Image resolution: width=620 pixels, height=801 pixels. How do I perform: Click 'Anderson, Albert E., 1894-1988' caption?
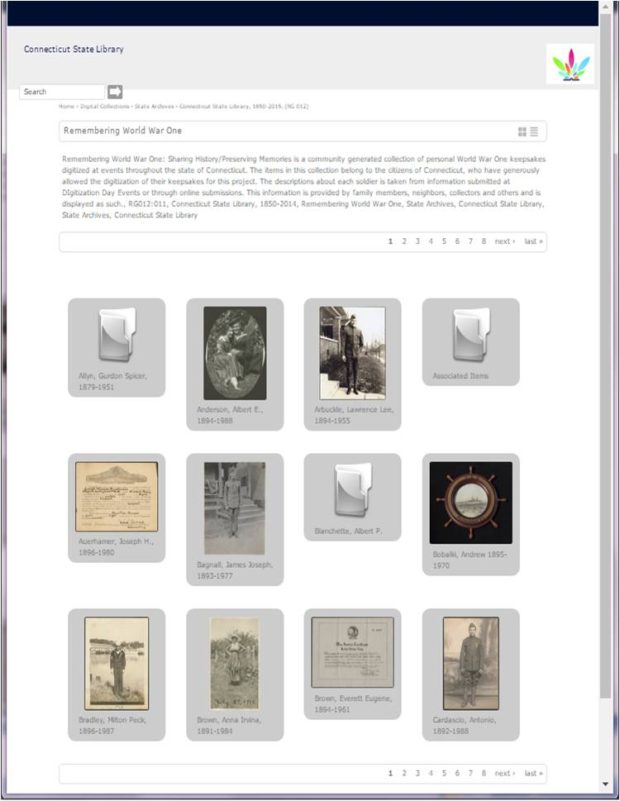(230, 415)
